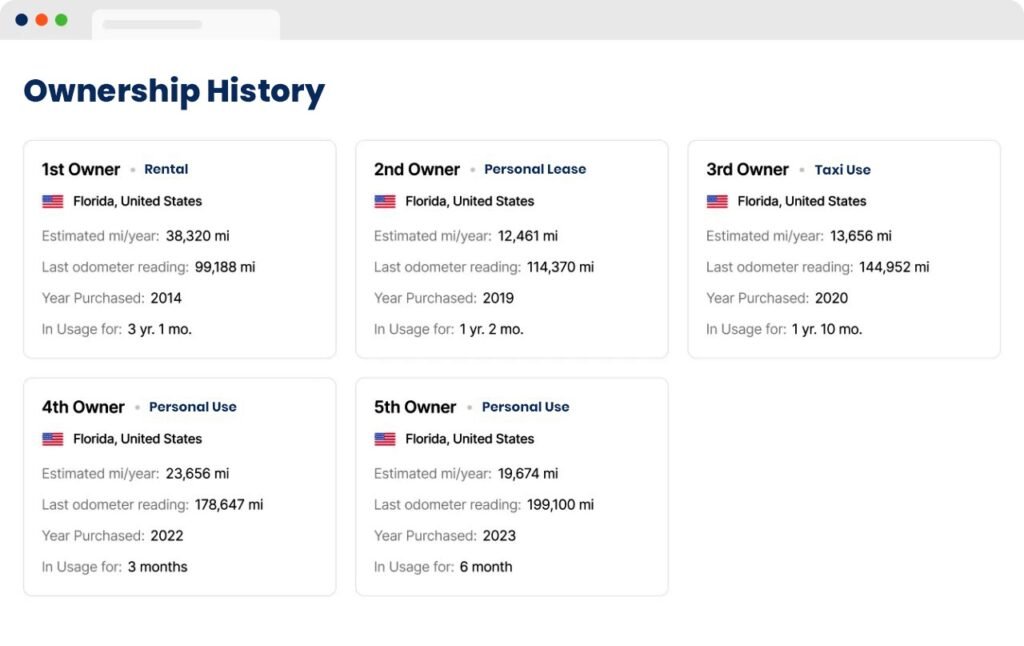This screenshot has height=646, width=1024.
Task: Click the Personal Lease tag on 2nd Owner
Action: [535, 169]
